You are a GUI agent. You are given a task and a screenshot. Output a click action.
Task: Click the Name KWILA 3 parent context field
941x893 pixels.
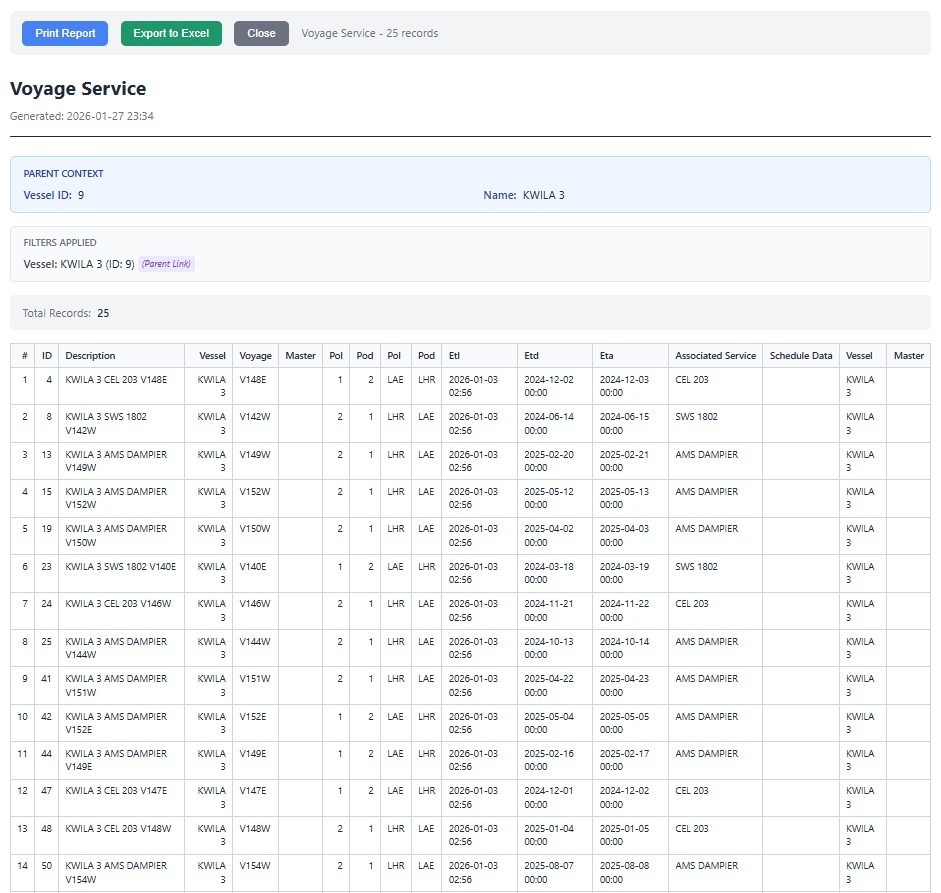524,195
